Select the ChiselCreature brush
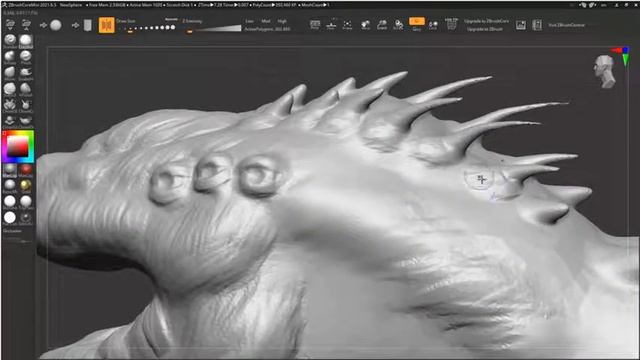This screenshot has height=360, width=640. pyautogui.click(x=26, y=105)
